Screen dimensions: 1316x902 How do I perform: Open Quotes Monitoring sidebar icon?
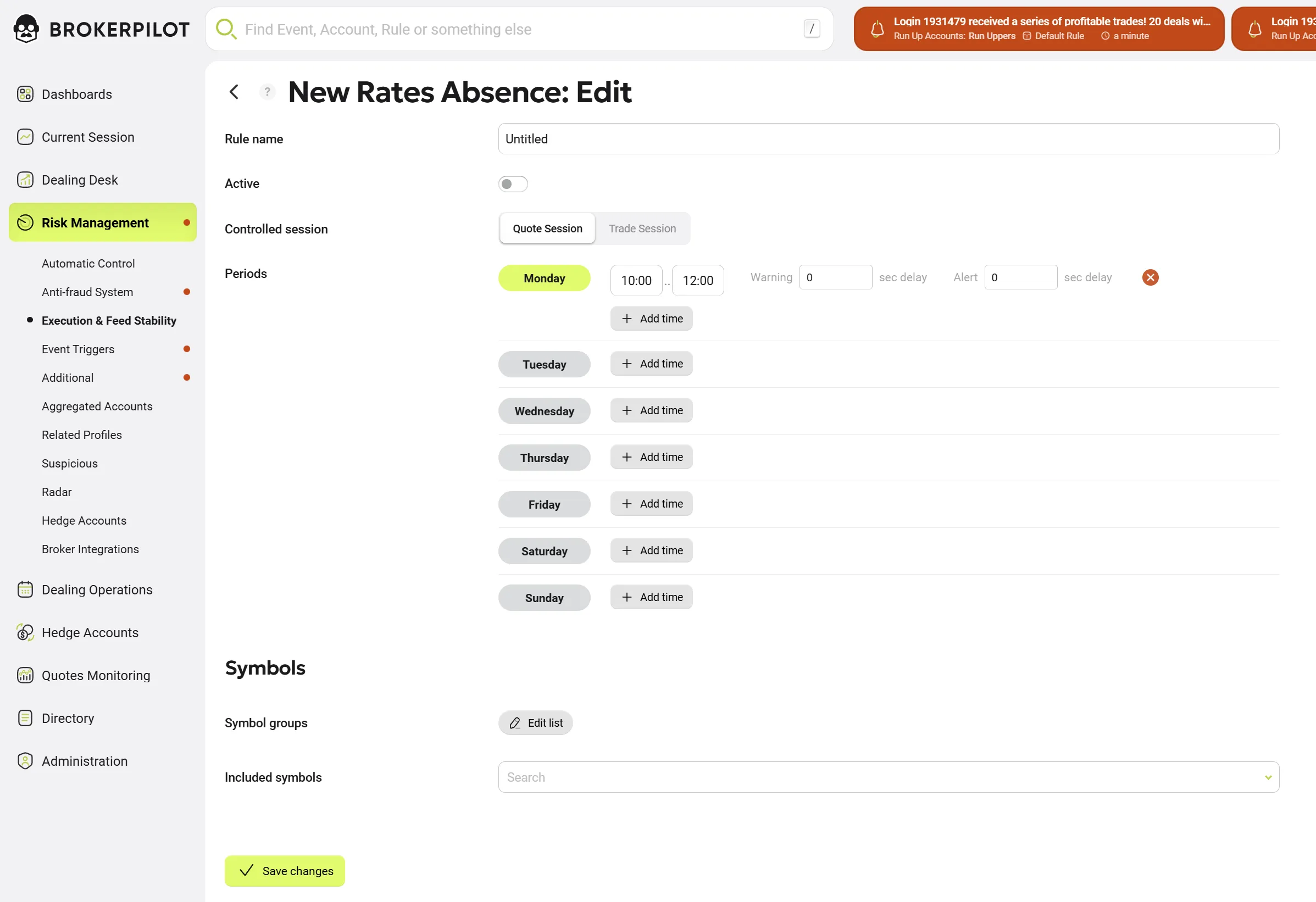(x=25, y=675)
